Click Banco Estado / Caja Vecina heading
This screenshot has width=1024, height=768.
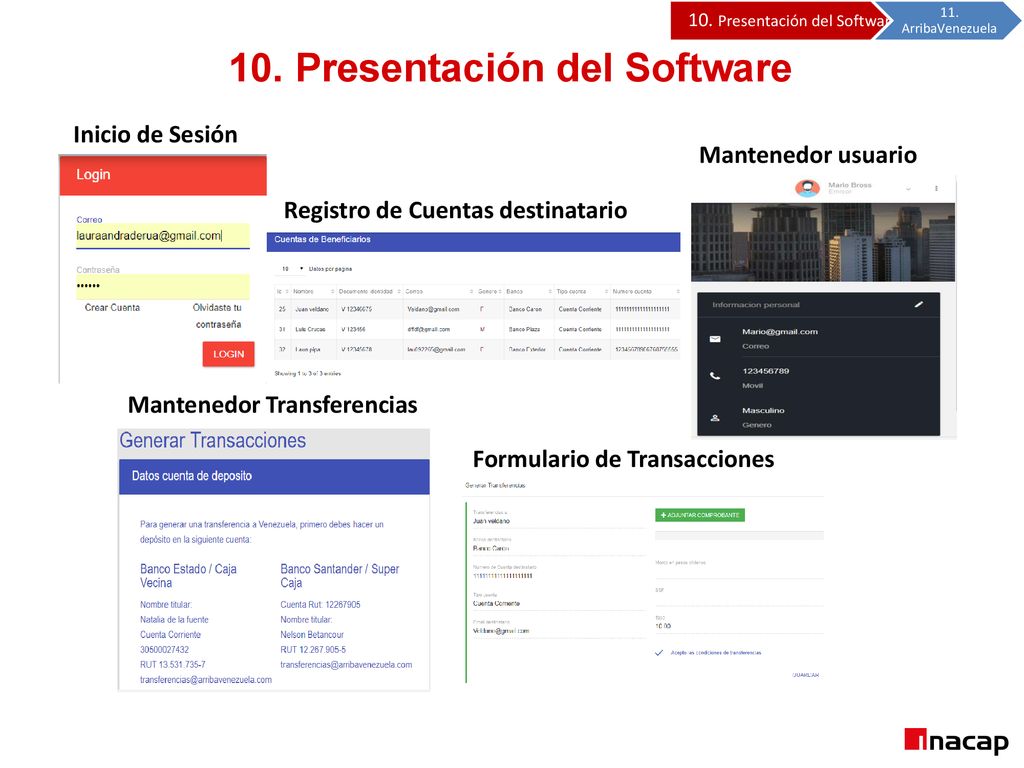tap(188, 575)
